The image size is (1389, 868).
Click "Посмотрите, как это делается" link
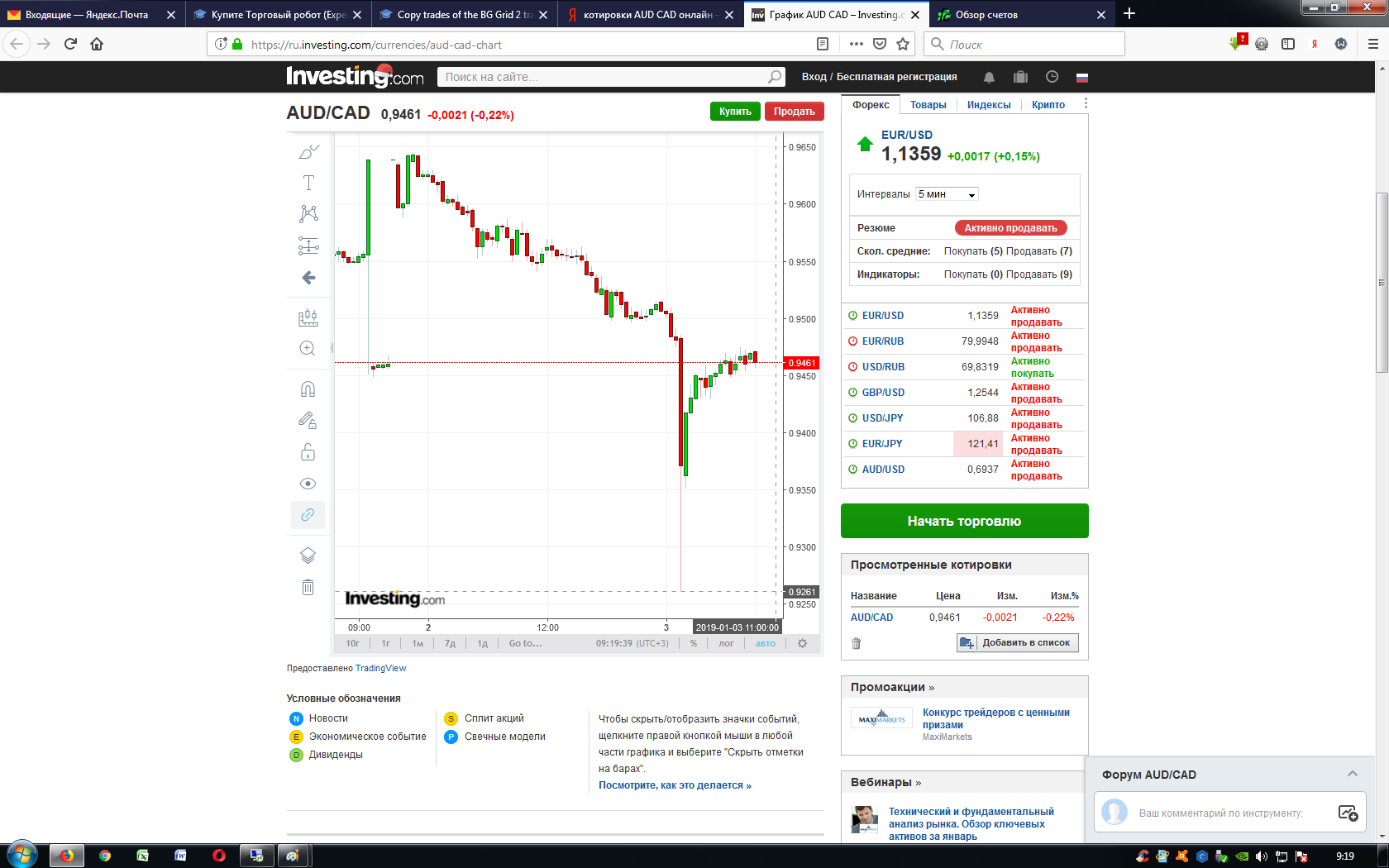click(x=675, y=785)
